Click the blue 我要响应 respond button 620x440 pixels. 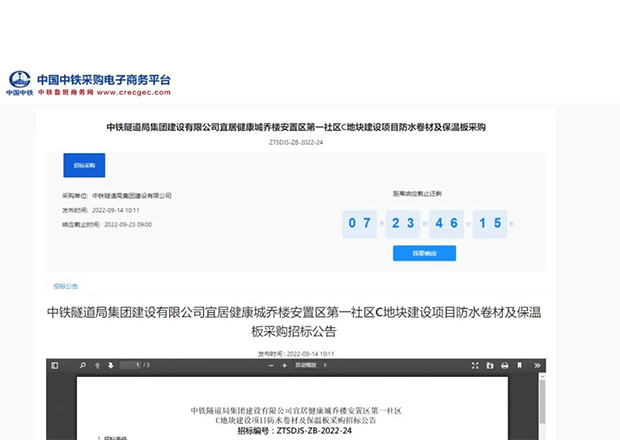424,253
